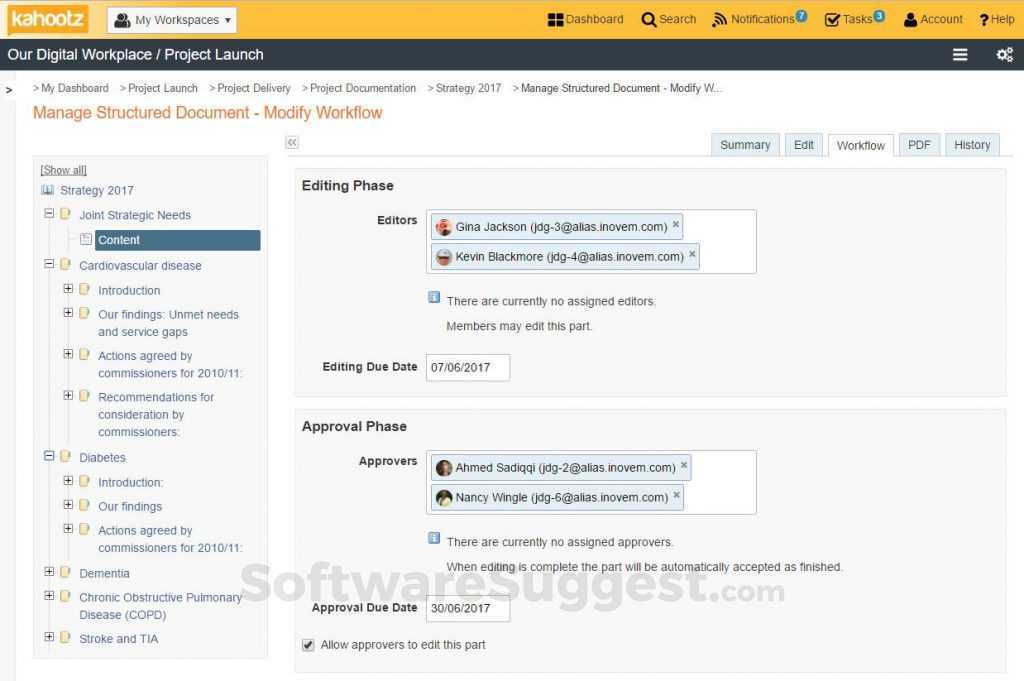Image resolution: width=1024 pixels, height=681 pixels.
Task: Open the Tasks menu item
Action: (x=854, y=19)
